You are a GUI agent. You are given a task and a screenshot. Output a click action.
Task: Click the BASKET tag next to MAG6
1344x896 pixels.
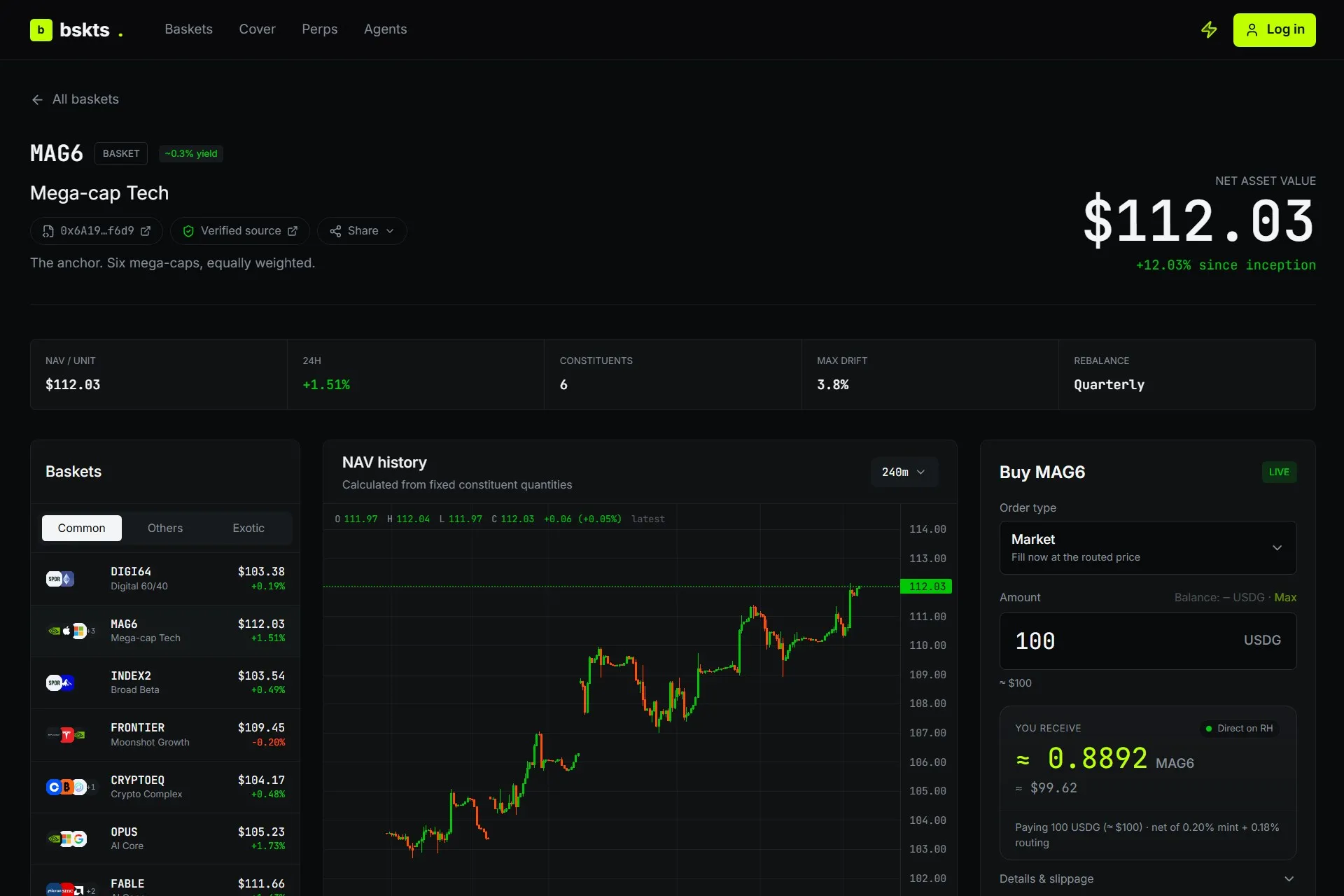[x=121, y=154]
